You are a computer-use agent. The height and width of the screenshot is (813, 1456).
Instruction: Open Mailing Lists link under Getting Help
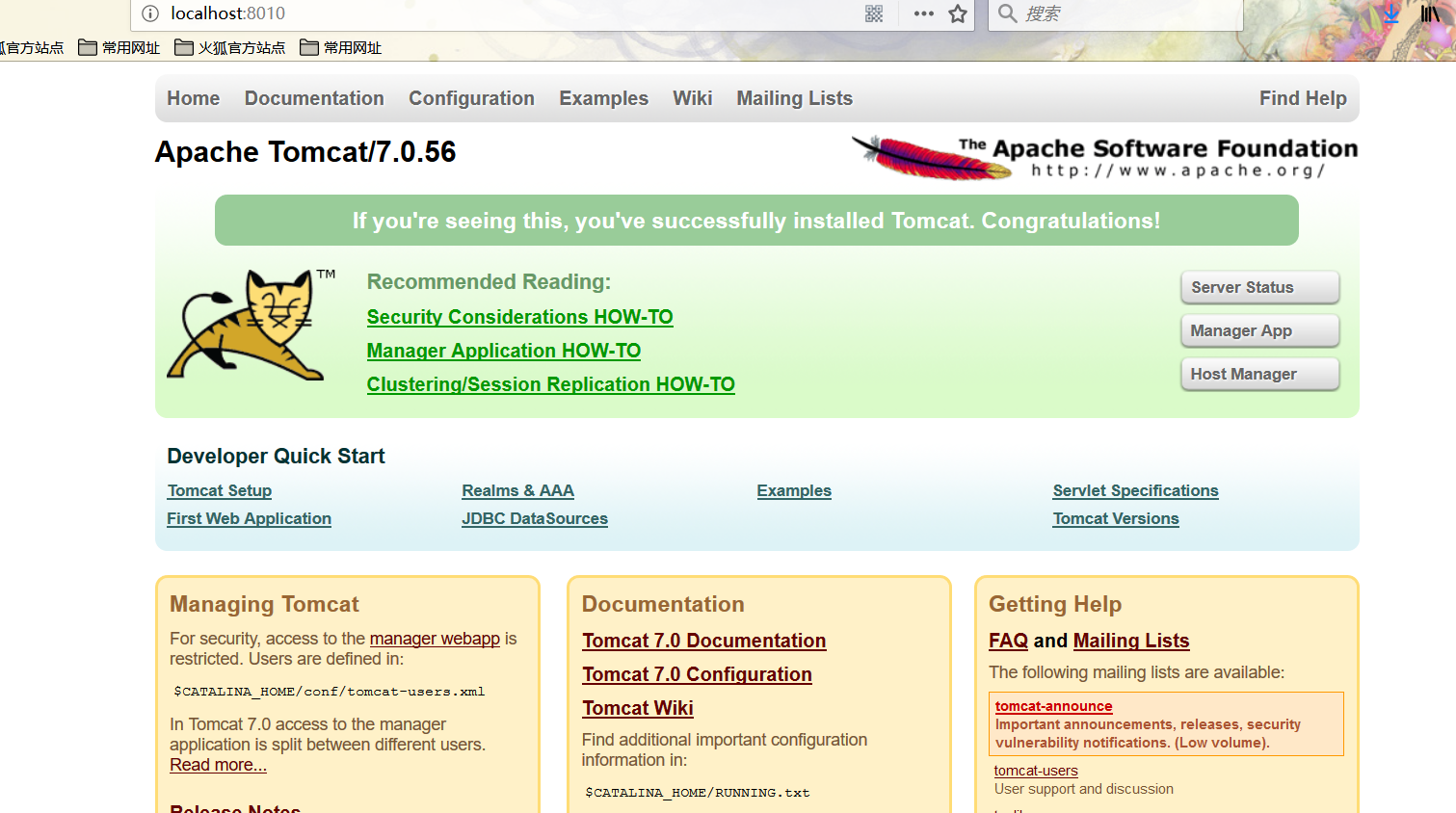[x=1131, y=641]
